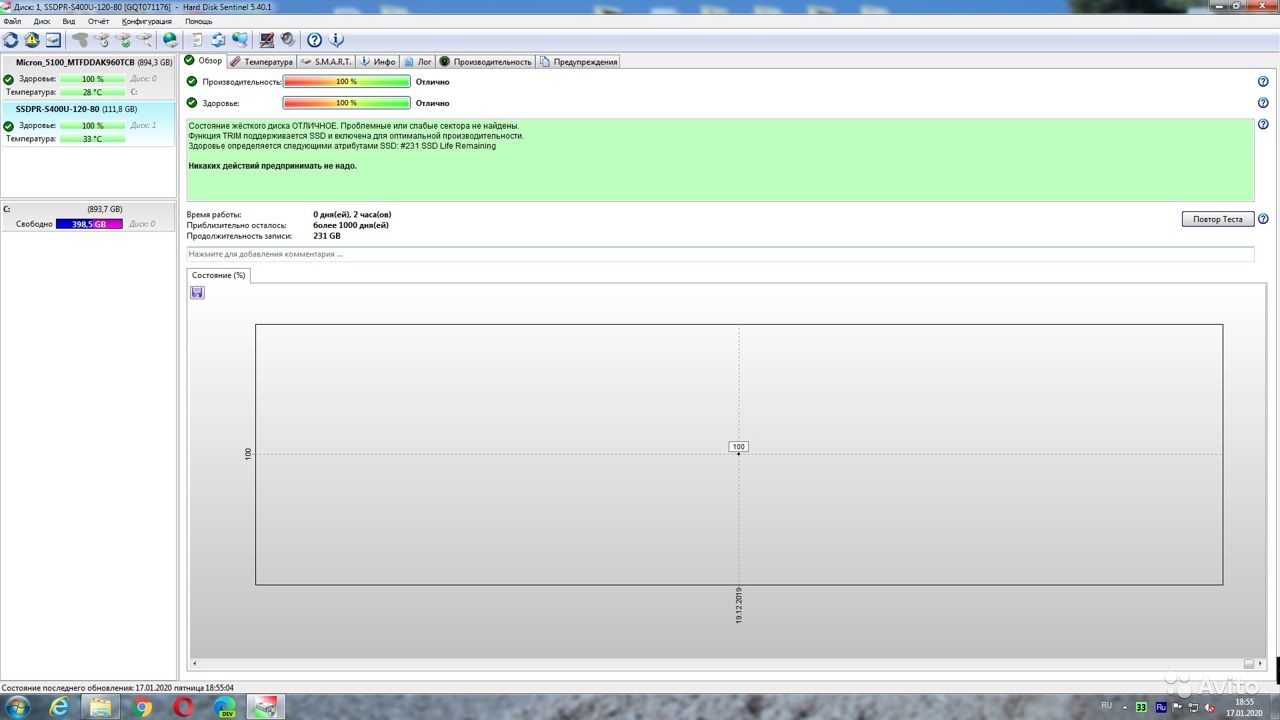Open the Отчёт menu
The height and width of the screenshot is (720, 1280).
coord(98,21)
